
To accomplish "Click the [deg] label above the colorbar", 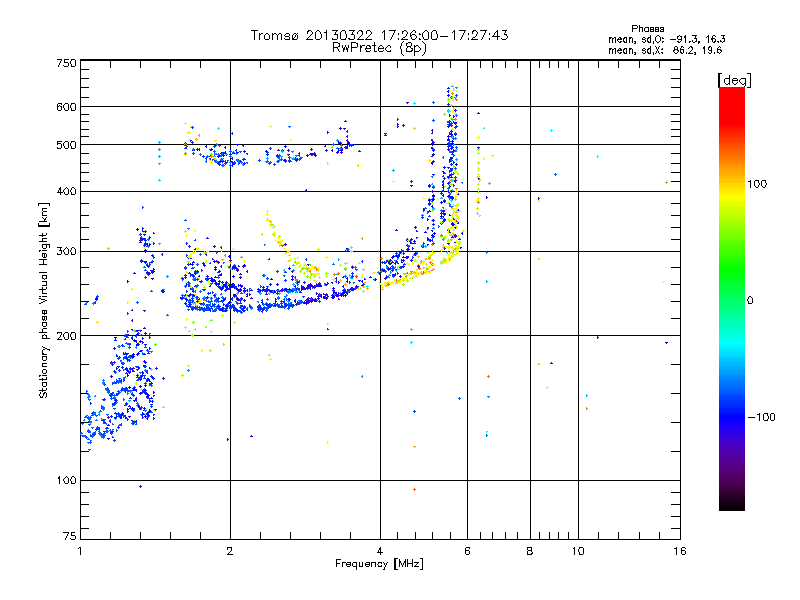I will coord(734,80).
